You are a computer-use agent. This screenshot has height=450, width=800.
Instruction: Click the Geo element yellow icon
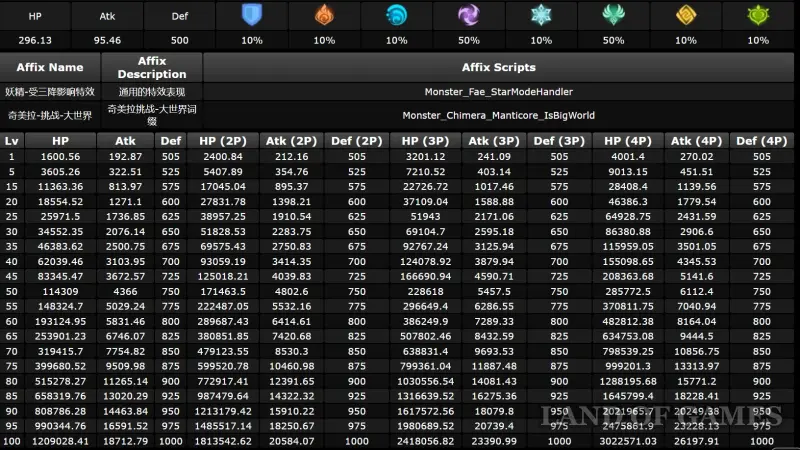(x=686, y=15)
